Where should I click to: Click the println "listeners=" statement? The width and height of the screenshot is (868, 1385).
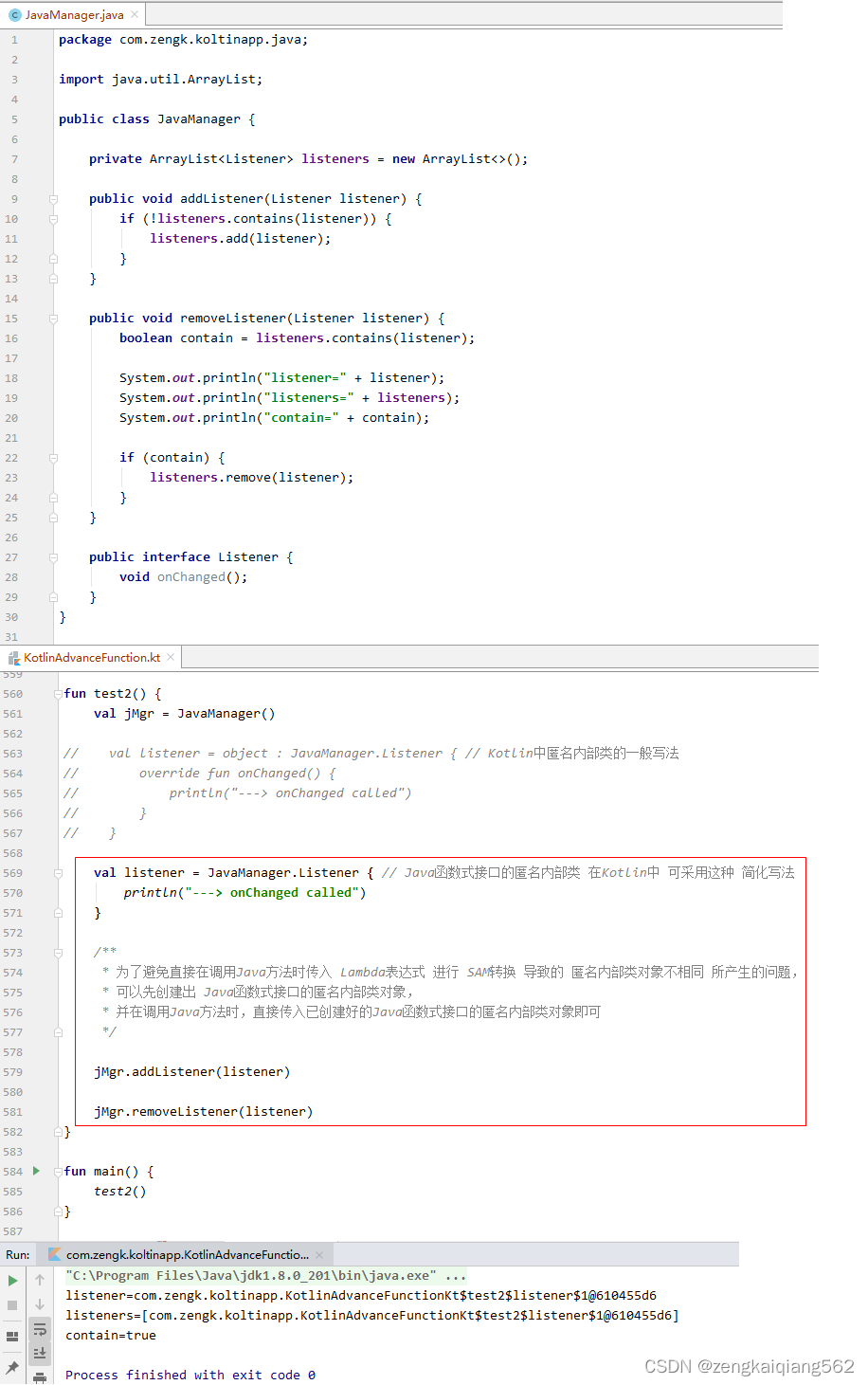tap(290, 398)
